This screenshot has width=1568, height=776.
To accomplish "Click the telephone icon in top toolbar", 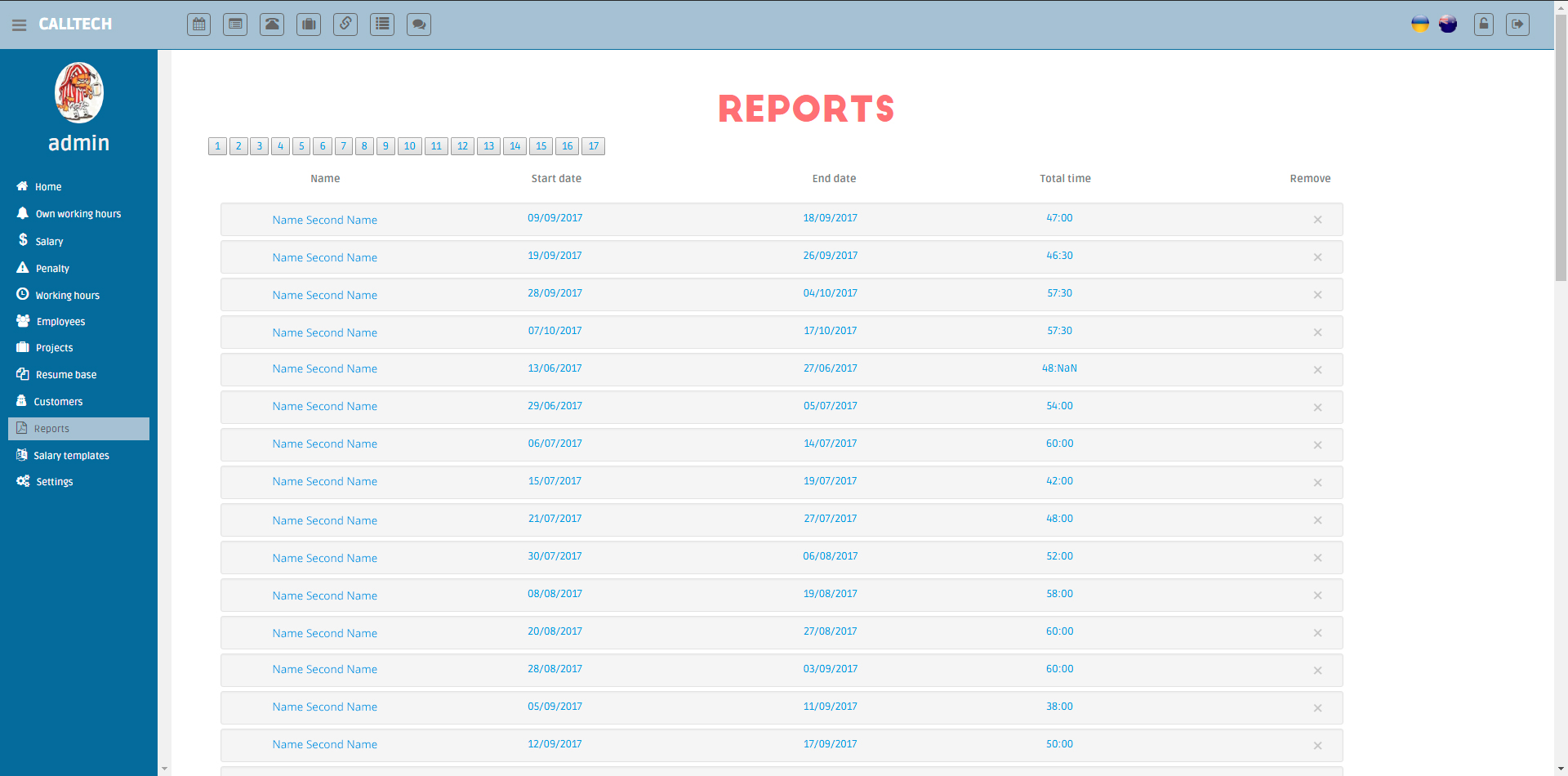I will (272, 25).
